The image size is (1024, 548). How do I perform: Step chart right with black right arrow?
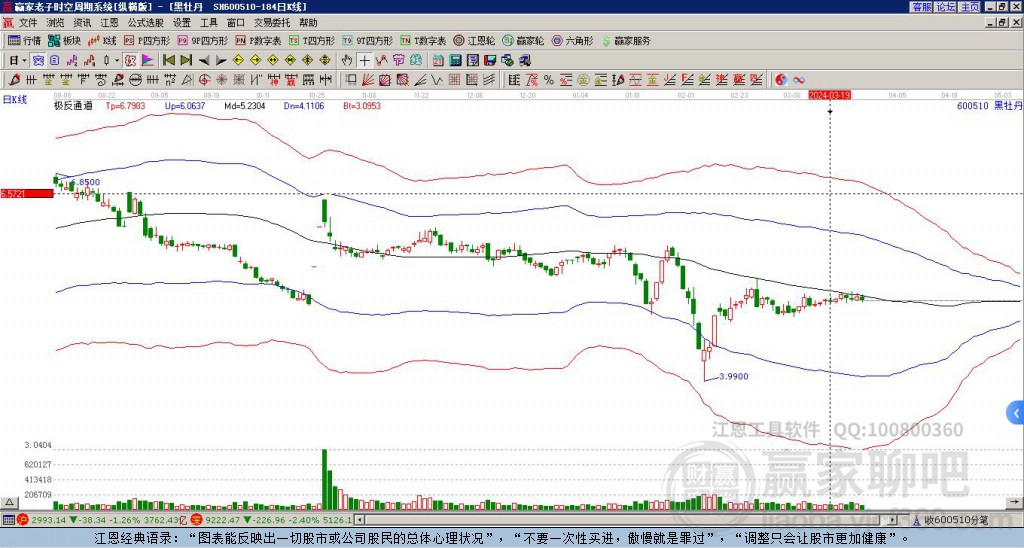(221, 61)
